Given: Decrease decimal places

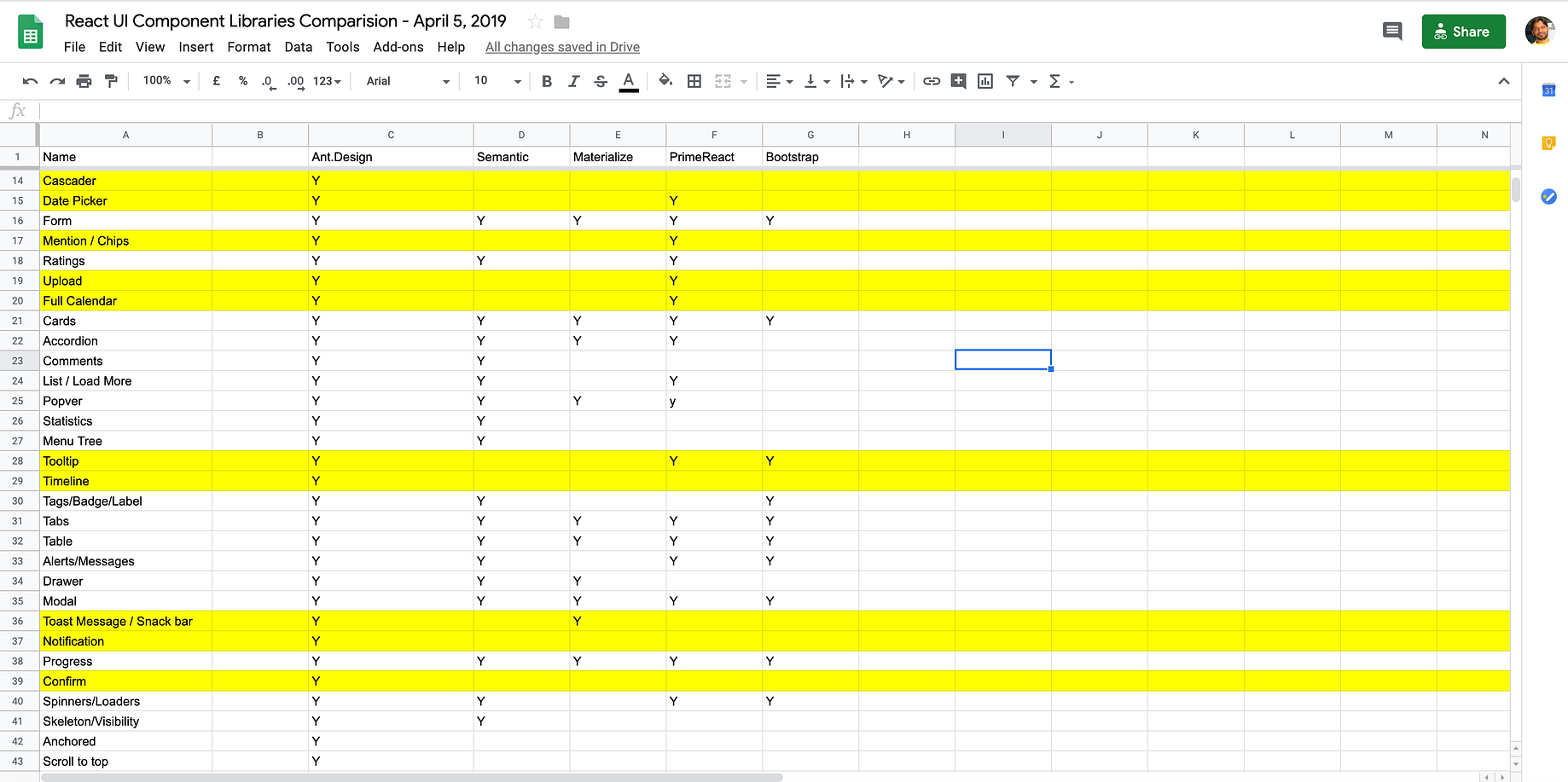Looking at the screenshot, I should coord(269,81).
